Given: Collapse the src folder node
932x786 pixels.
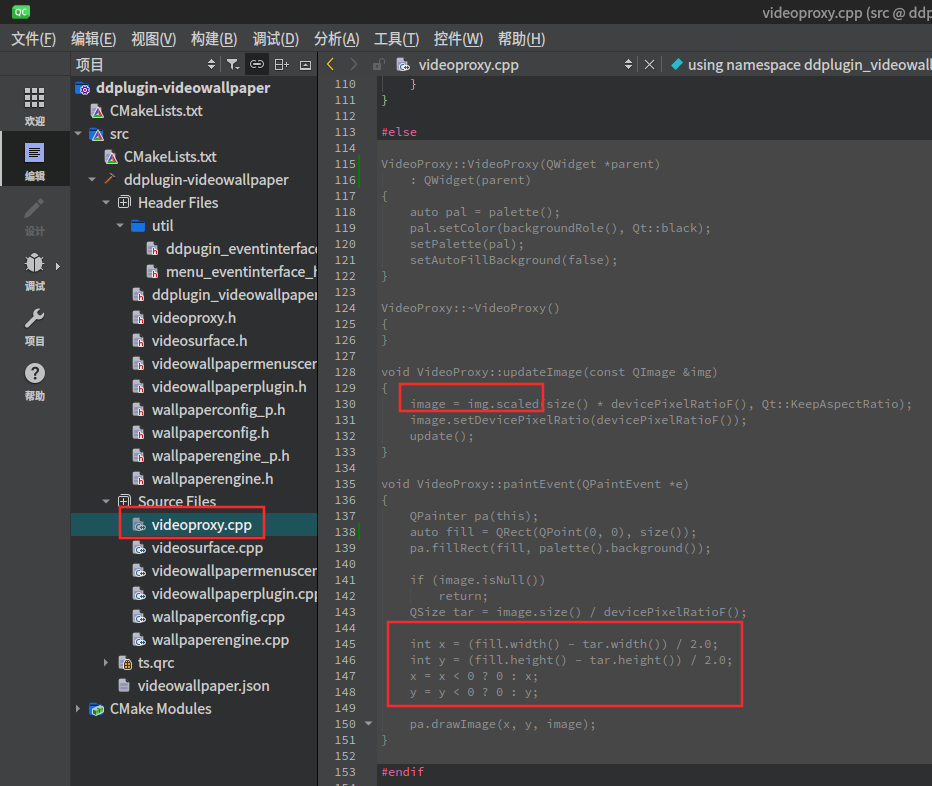Looking at the screenshot, I should tap(78, 134).
